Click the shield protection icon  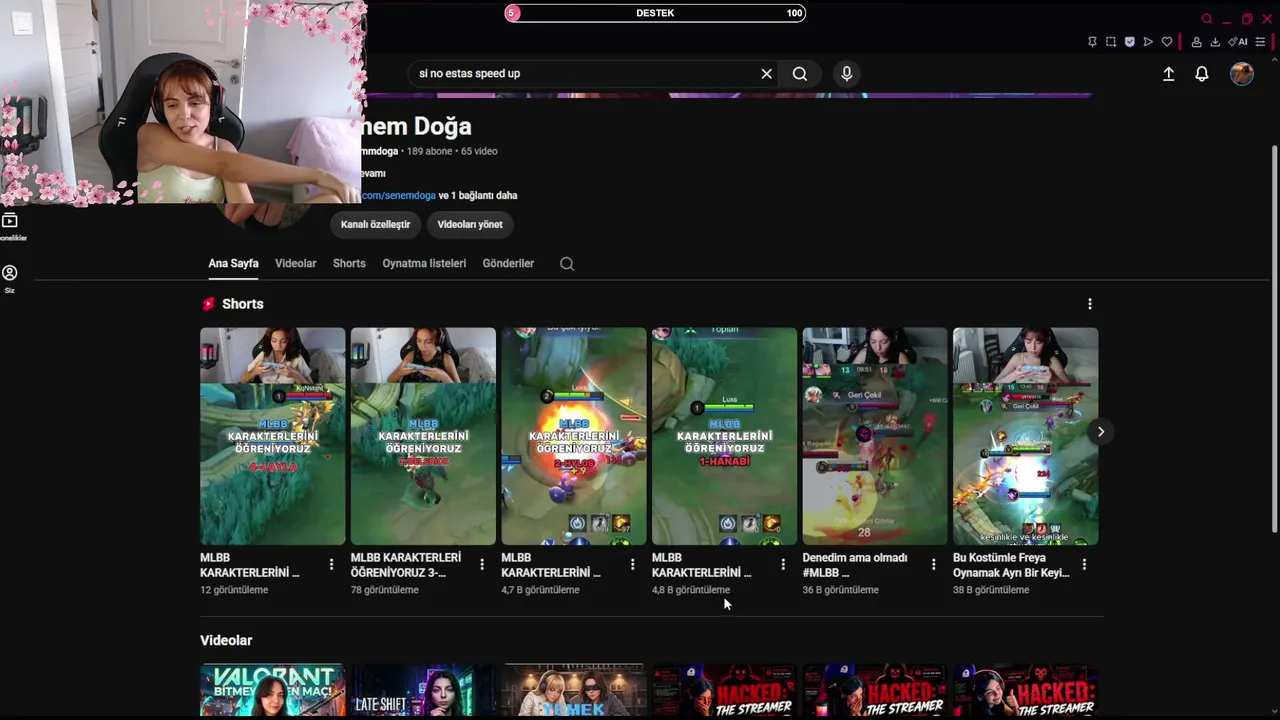point(1129,42)
